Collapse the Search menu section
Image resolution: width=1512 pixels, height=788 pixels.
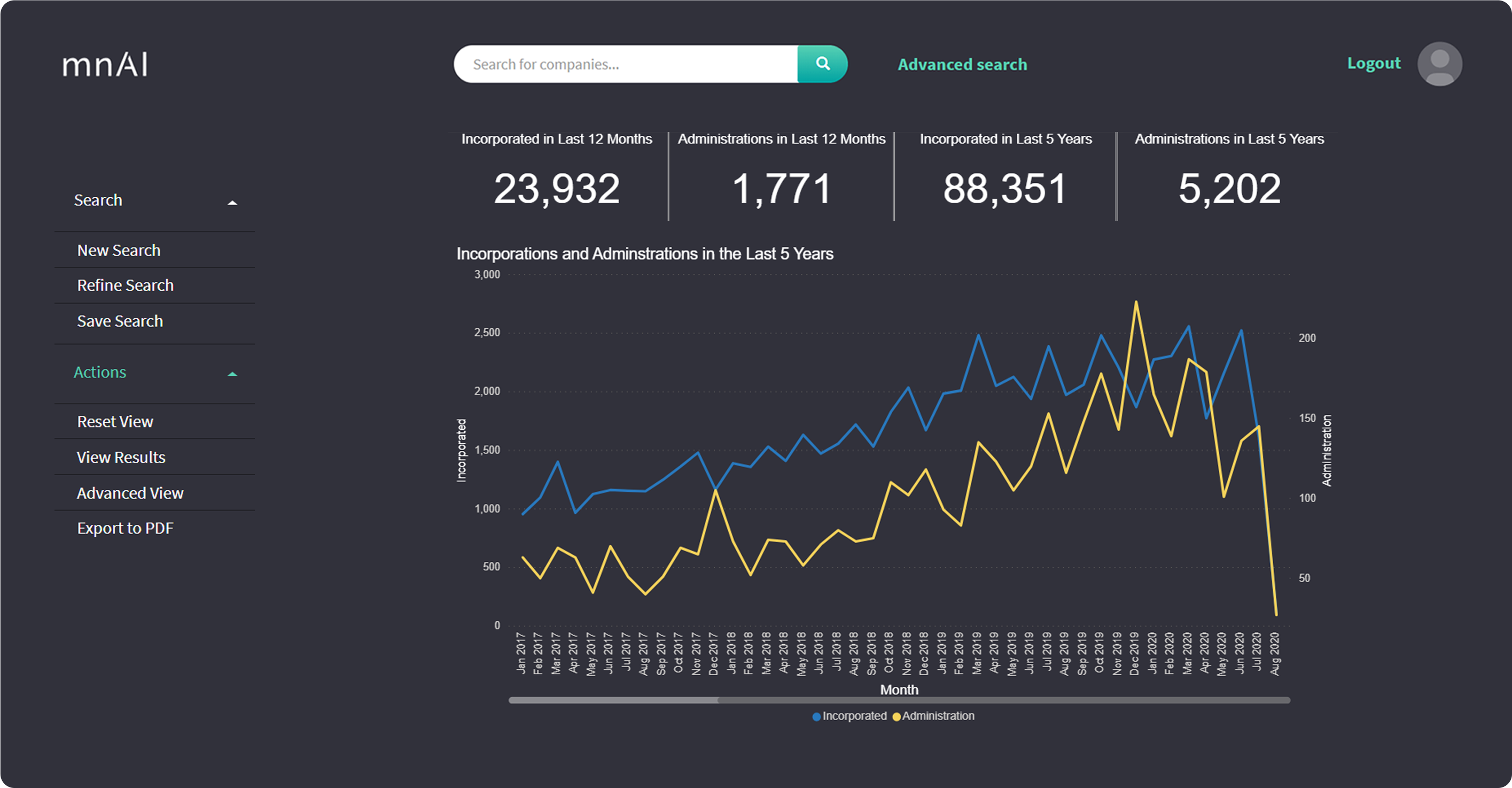pyautogui.click(x=232, y=203)
